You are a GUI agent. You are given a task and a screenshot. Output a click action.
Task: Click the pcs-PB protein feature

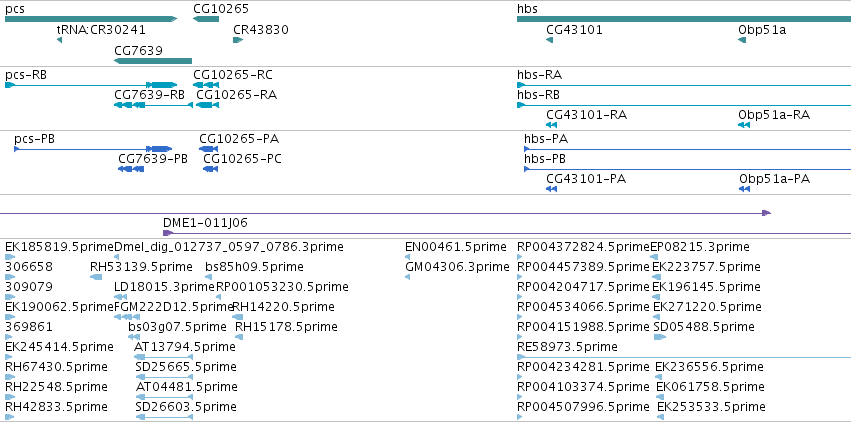click(93, 149)
